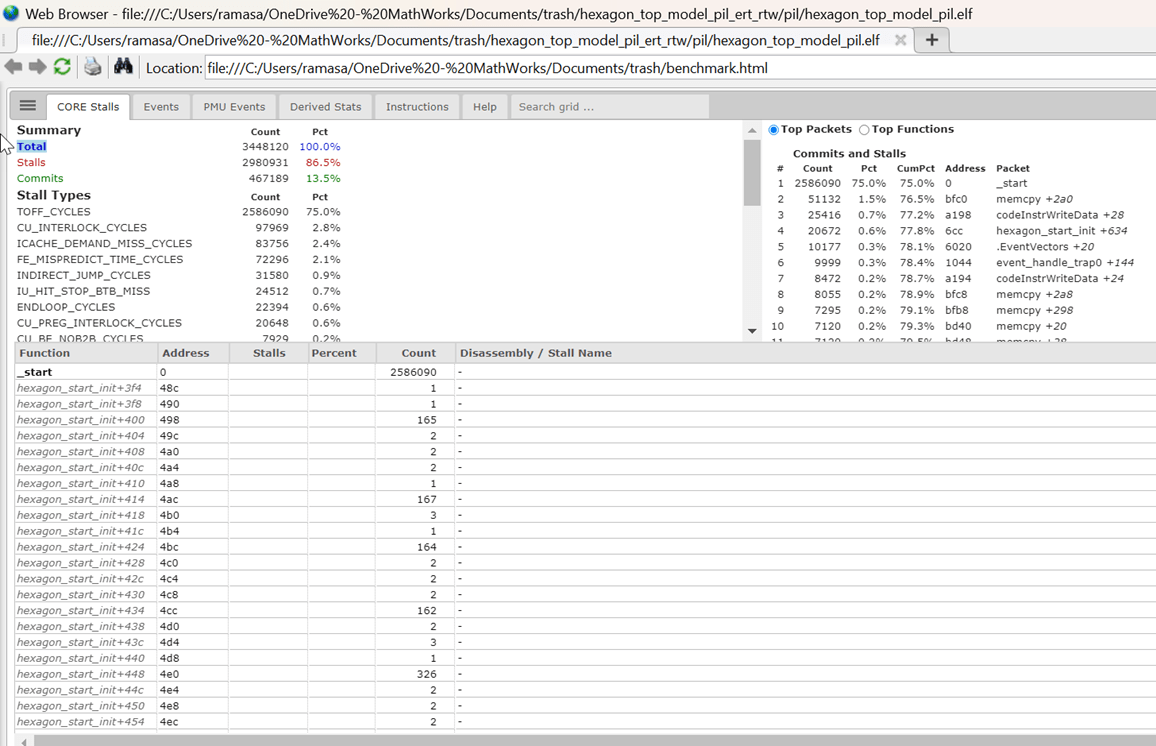
Task: Click the Help tab
Action: point(484,107)
